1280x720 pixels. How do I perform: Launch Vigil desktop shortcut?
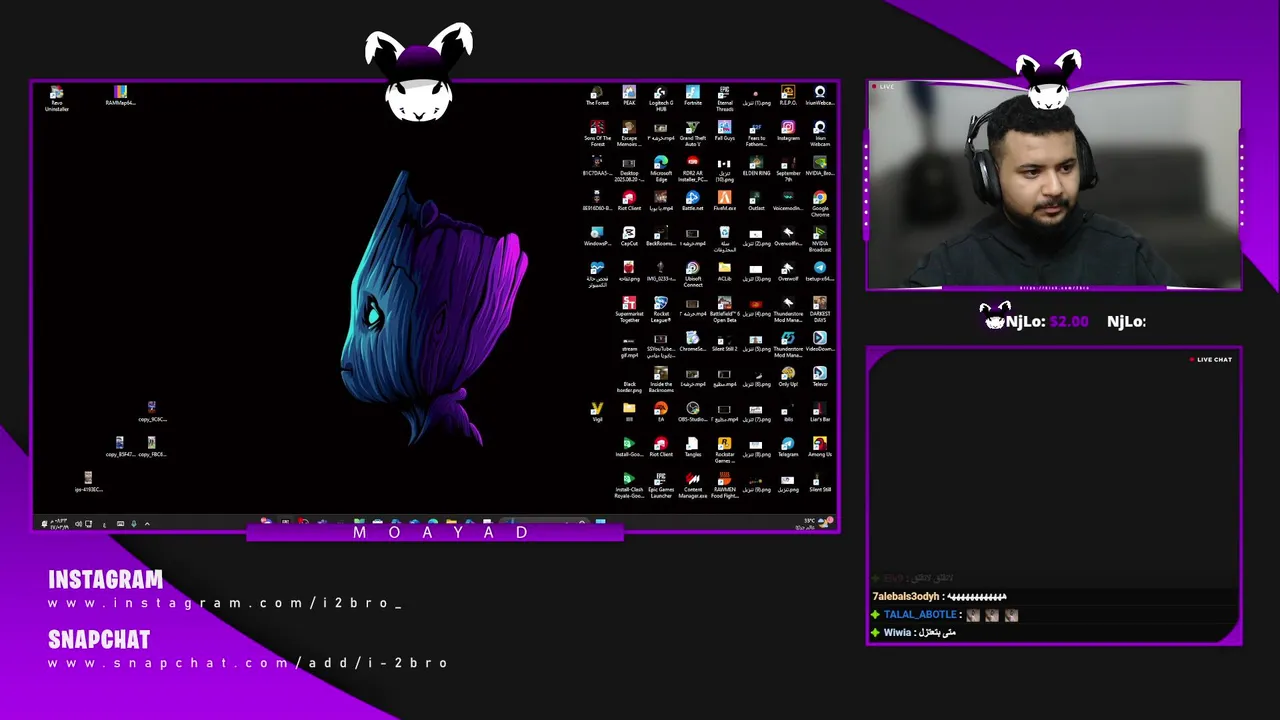[x=597, y=411]
